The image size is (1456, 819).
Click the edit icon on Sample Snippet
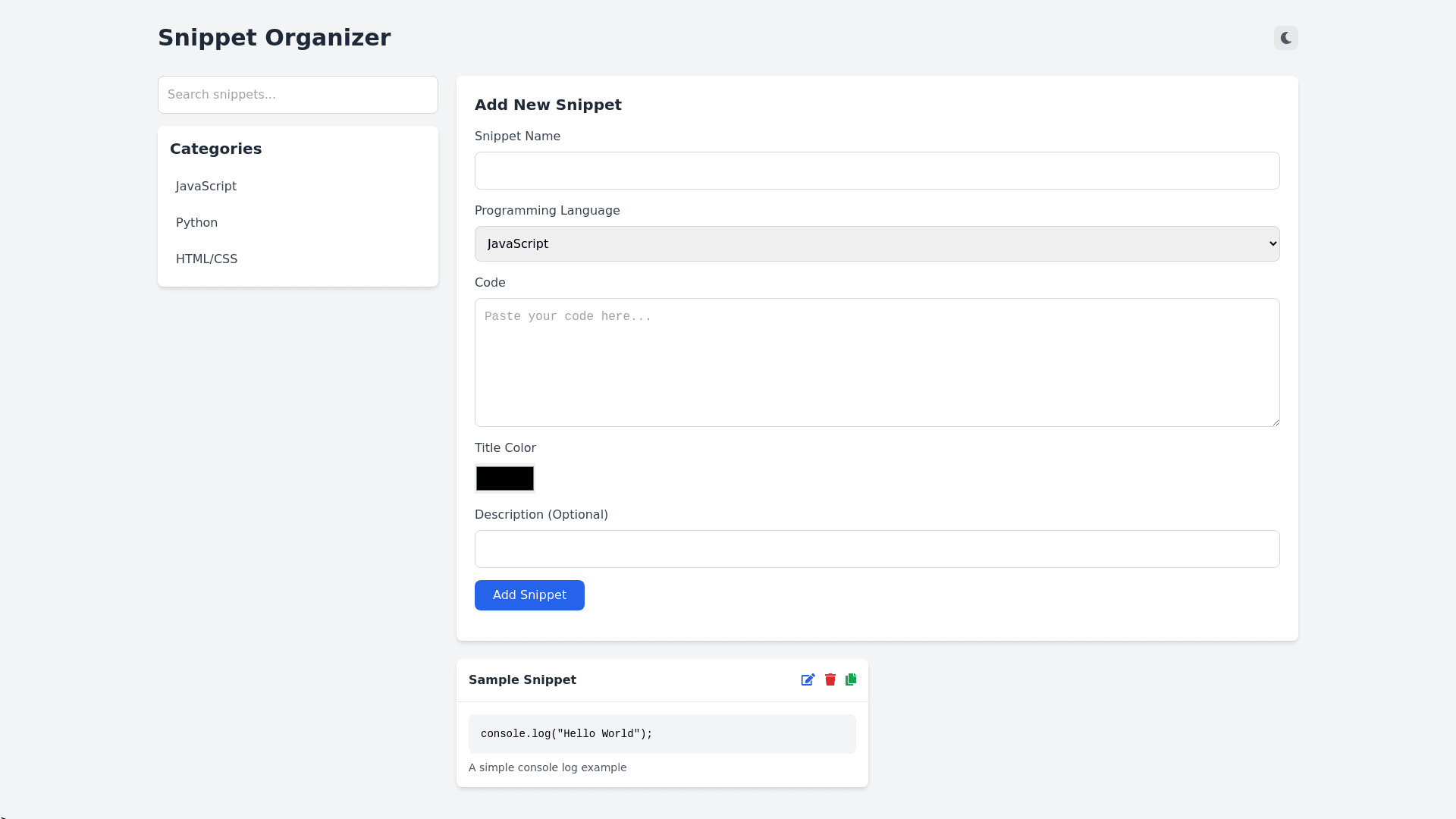click(808, 680)
